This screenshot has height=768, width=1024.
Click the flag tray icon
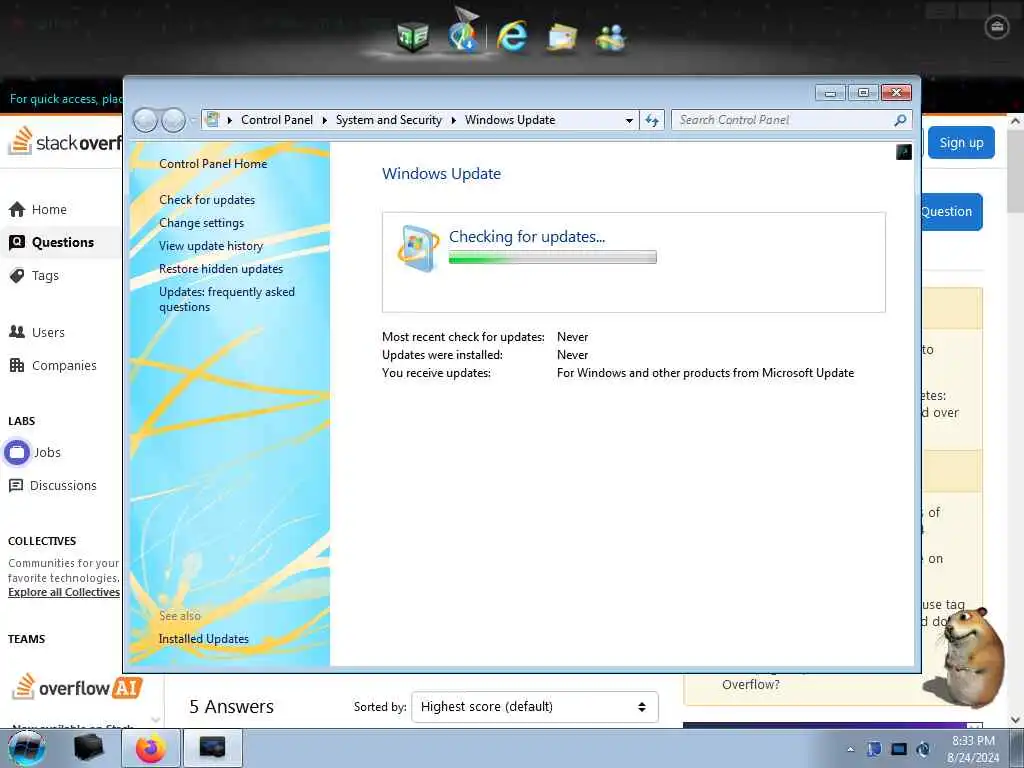pyautogui.click(x=874, y=749)
